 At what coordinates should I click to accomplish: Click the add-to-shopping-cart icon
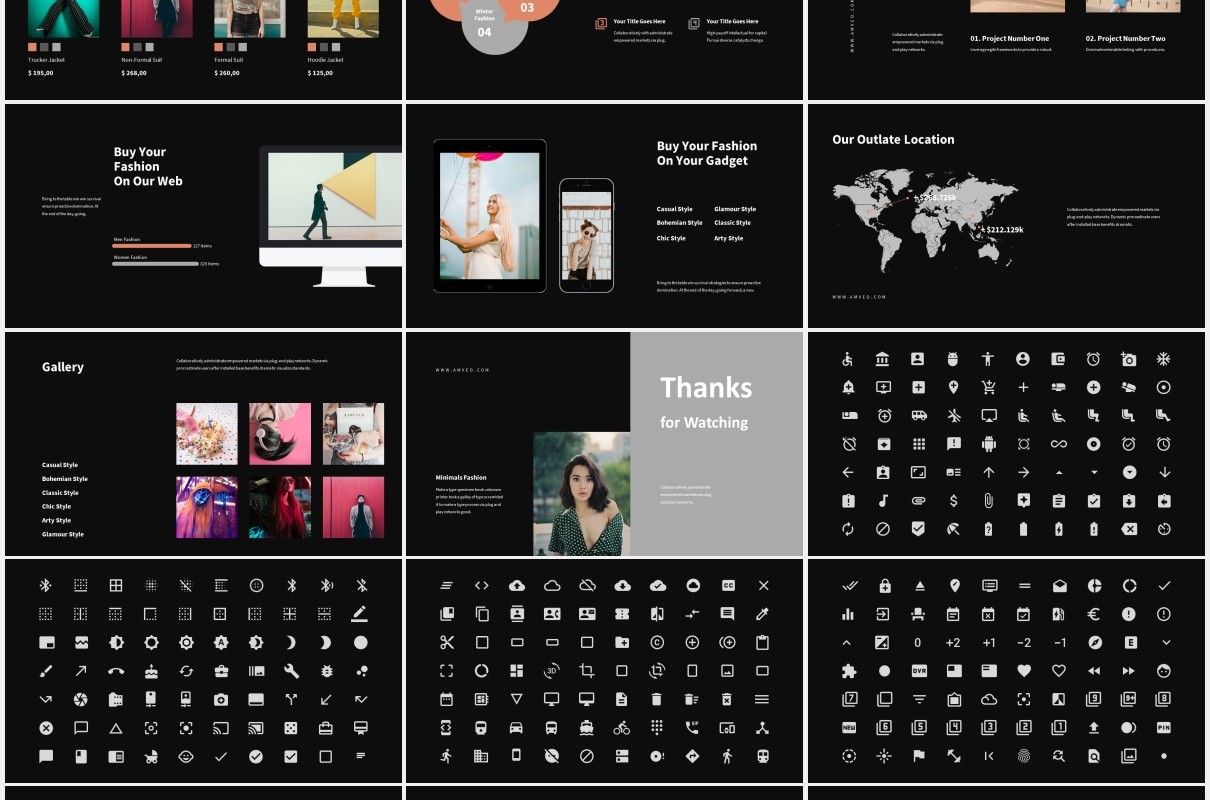[x=988, y=387]
